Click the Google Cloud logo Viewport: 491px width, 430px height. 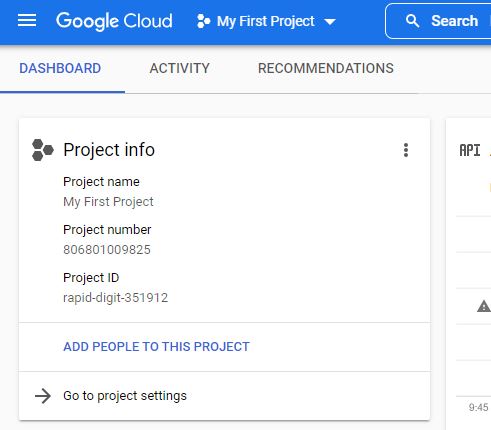(114, 21)
